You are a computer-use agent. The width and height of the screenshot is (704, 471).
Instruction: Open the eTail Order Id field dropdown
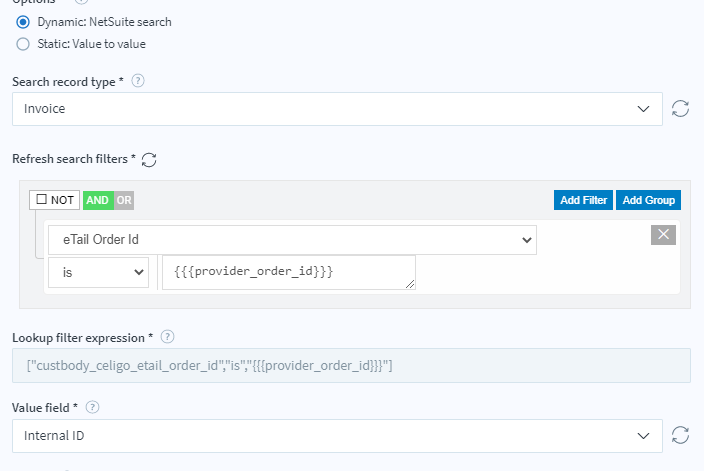tap(292, 240)
